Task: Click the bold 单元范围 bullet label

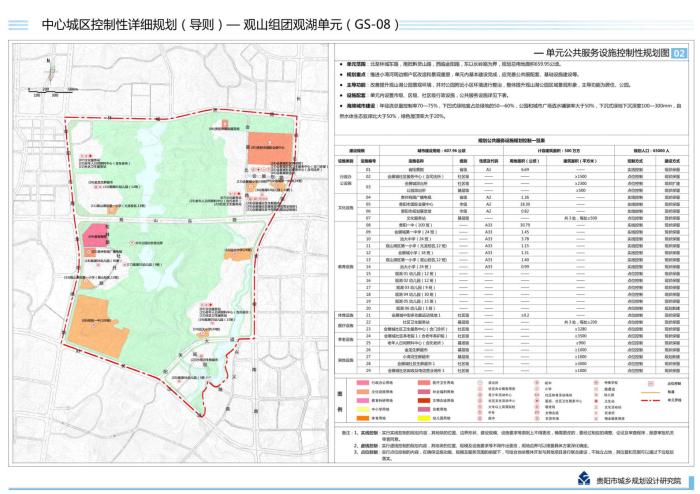Action: (x=356, y=64)
